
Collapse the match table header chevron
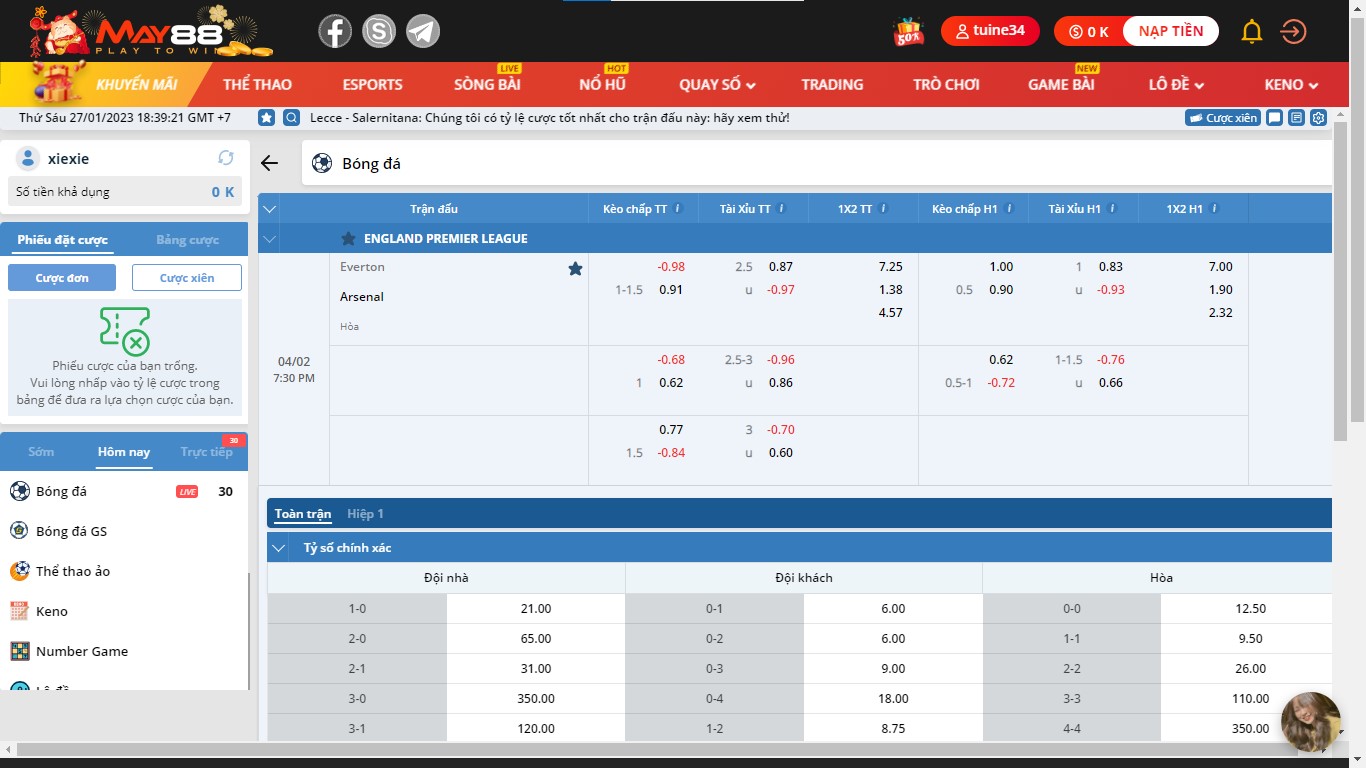pos(268,209)
